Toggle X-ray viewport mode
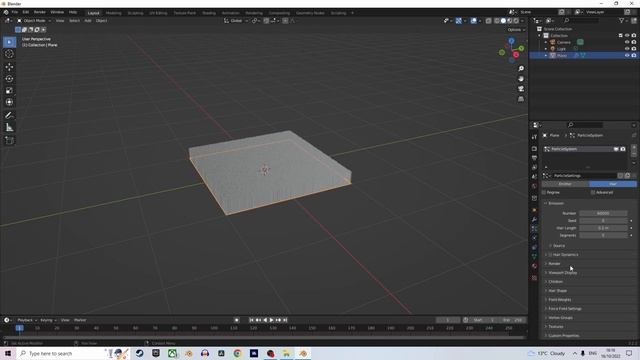This screenshot has height=360, width=640. coord(488,20)
